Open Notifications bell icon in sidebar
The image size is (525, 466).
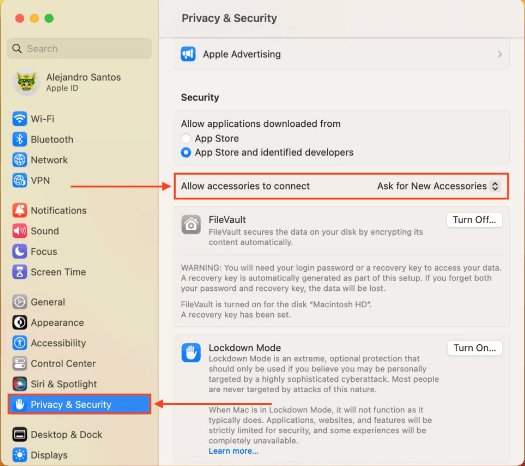(19, 210)
